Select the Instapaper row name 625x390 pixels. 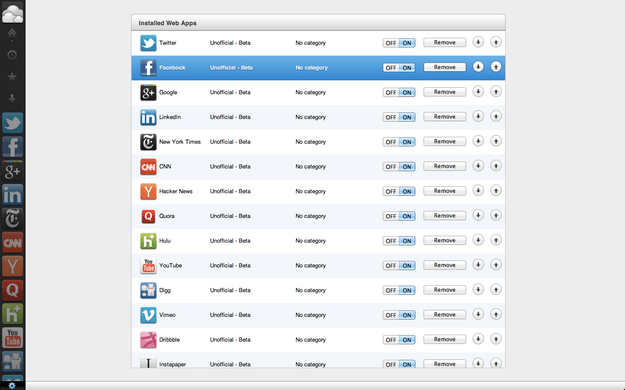click(x=173, y=364)
